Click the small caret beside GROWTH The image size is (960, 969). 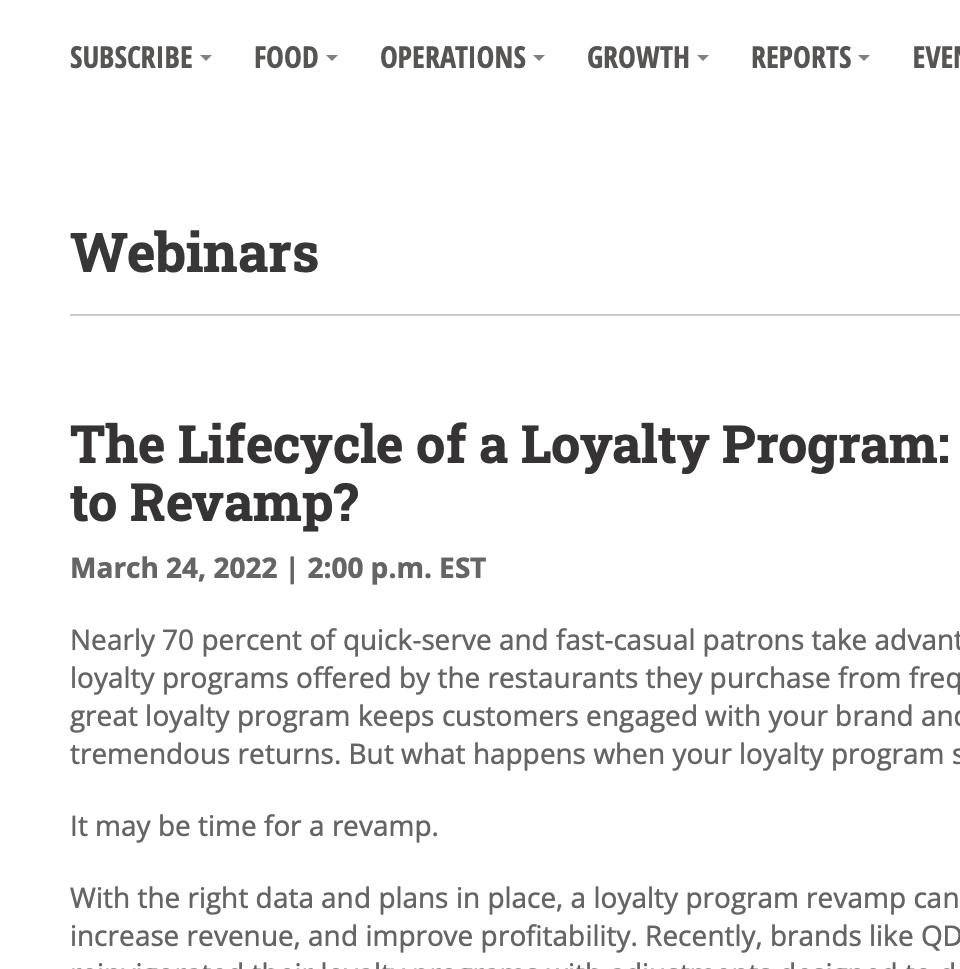[x=703, y=58]
